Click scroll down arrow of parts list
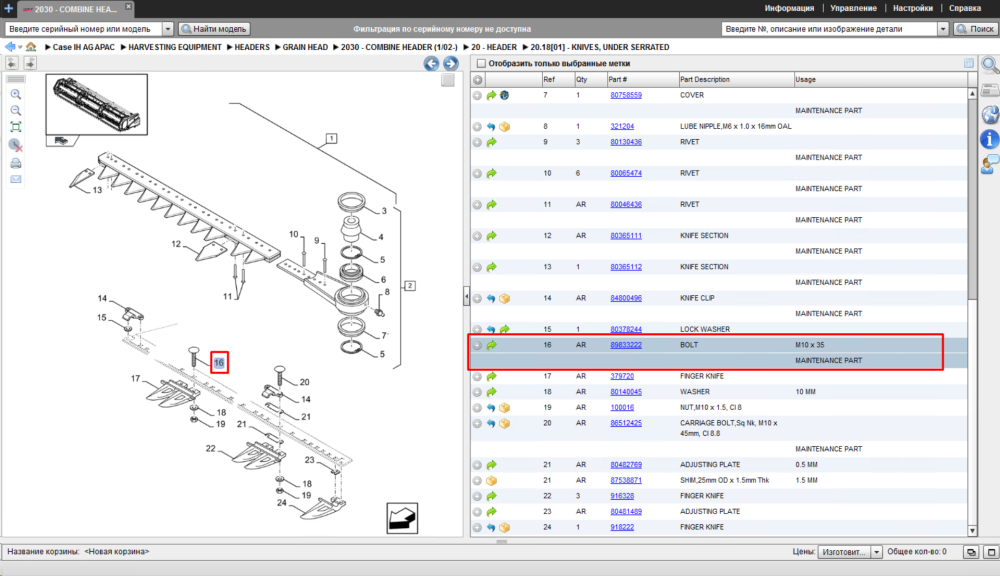1000x576 pixels. [x=972, y=531]
